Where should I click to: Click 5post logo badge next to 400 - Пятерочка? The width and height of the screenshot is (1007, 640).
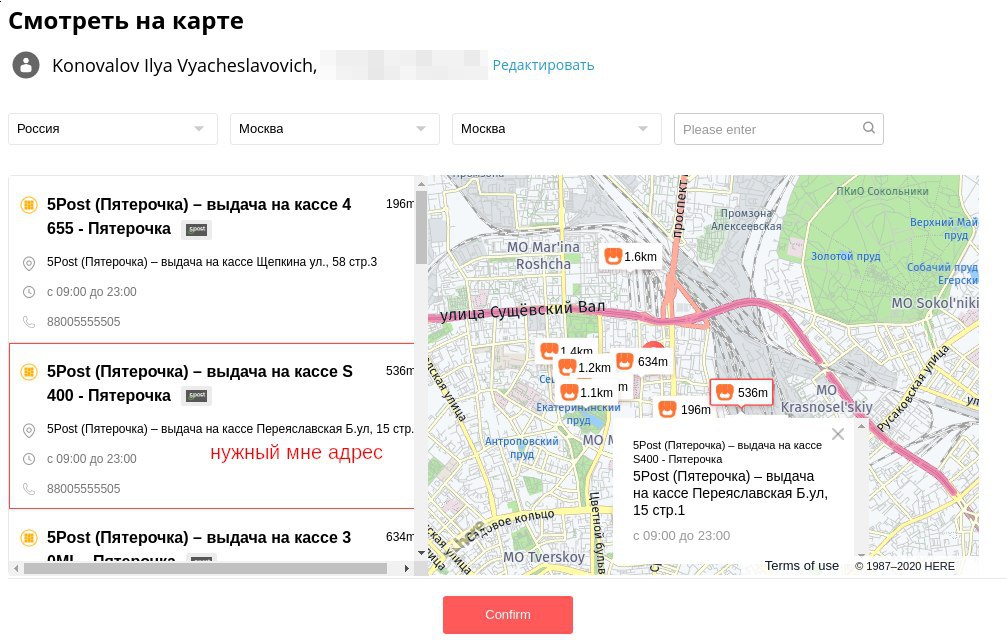[197, 395]
